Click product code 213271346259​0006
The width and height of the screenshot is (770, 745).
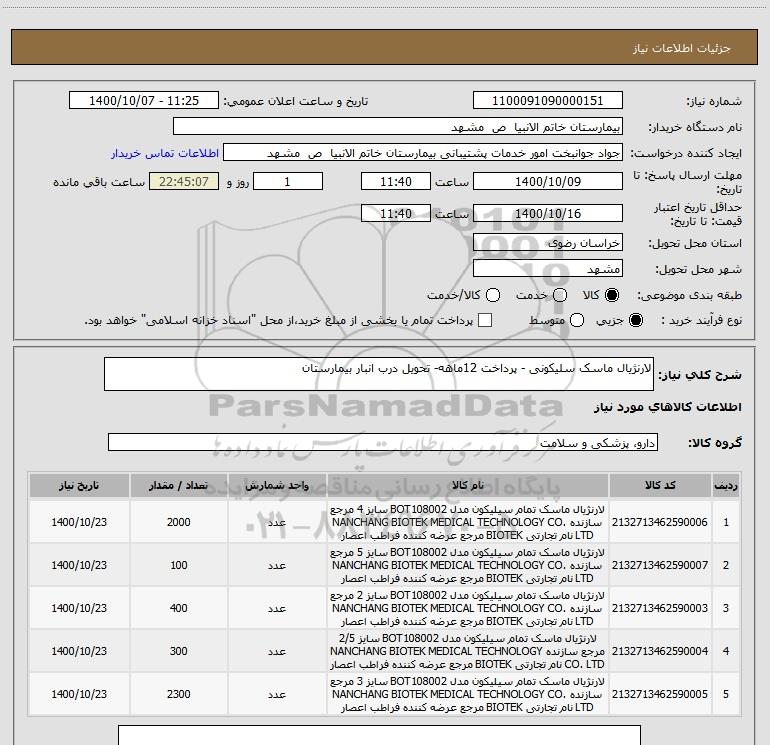tap(660, 522)
